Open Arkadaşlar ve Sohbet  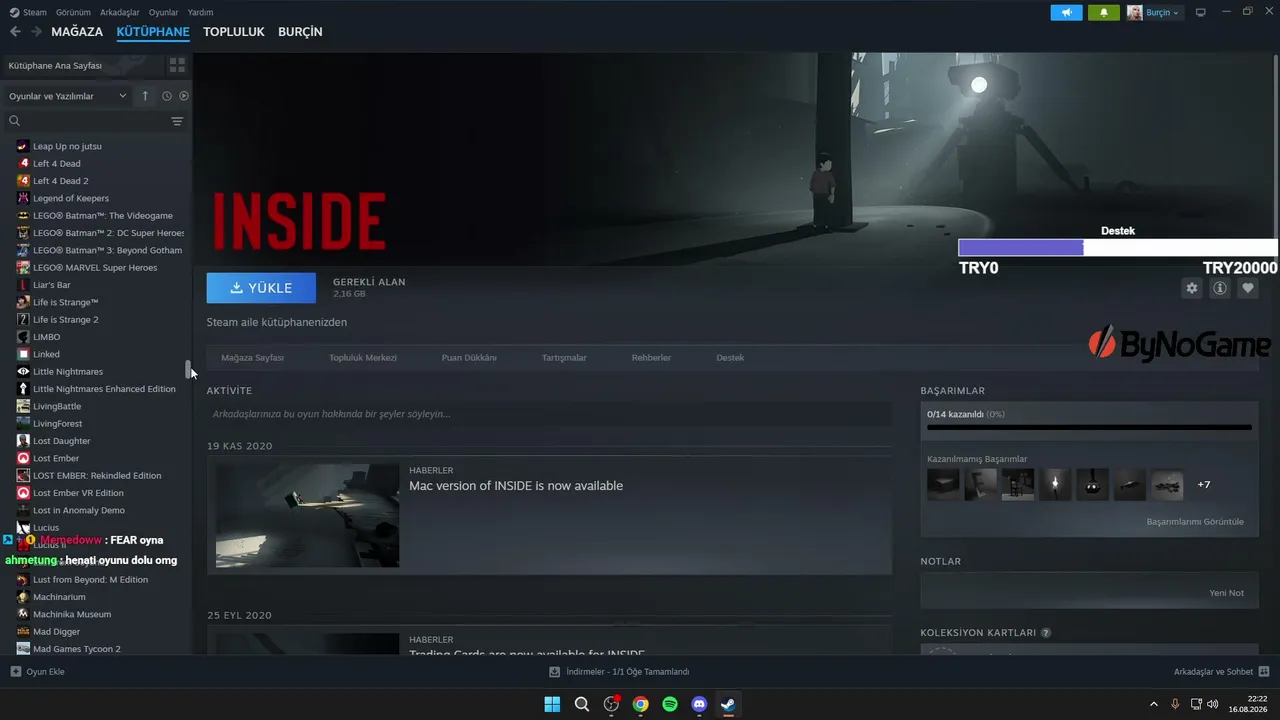click(x=1222, y=672)
